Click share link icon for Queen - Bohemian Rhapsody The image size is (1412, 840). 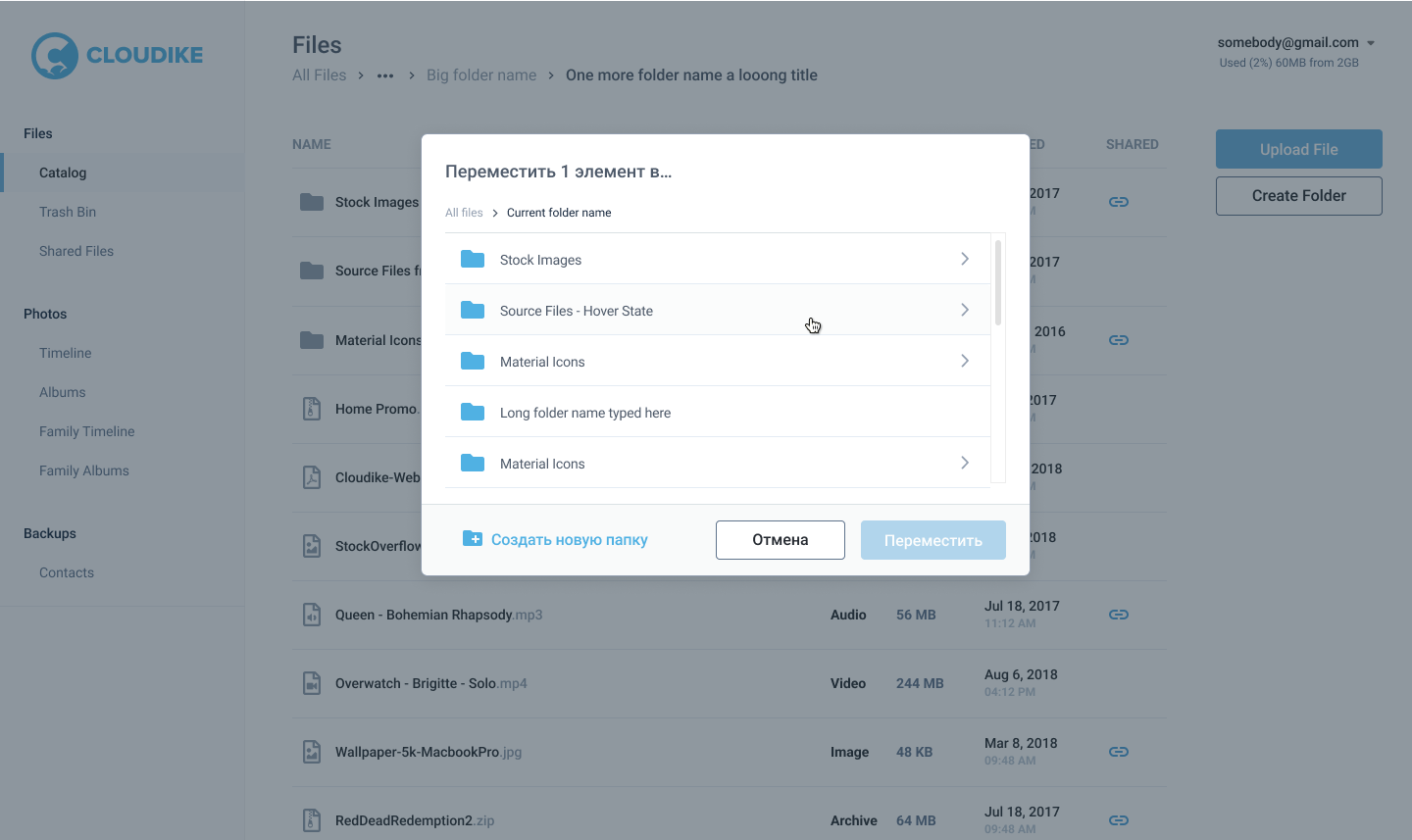[x=1118, y=615]
